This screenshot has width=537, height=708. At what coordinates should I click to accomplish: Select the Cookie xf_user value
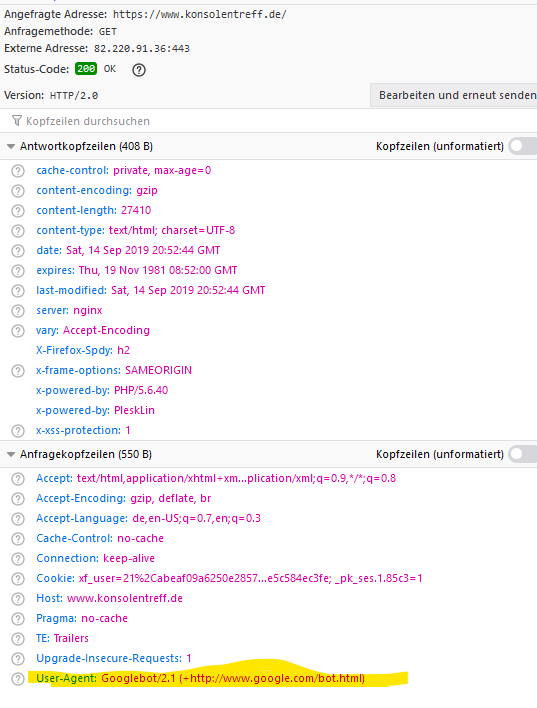(251, 578)
